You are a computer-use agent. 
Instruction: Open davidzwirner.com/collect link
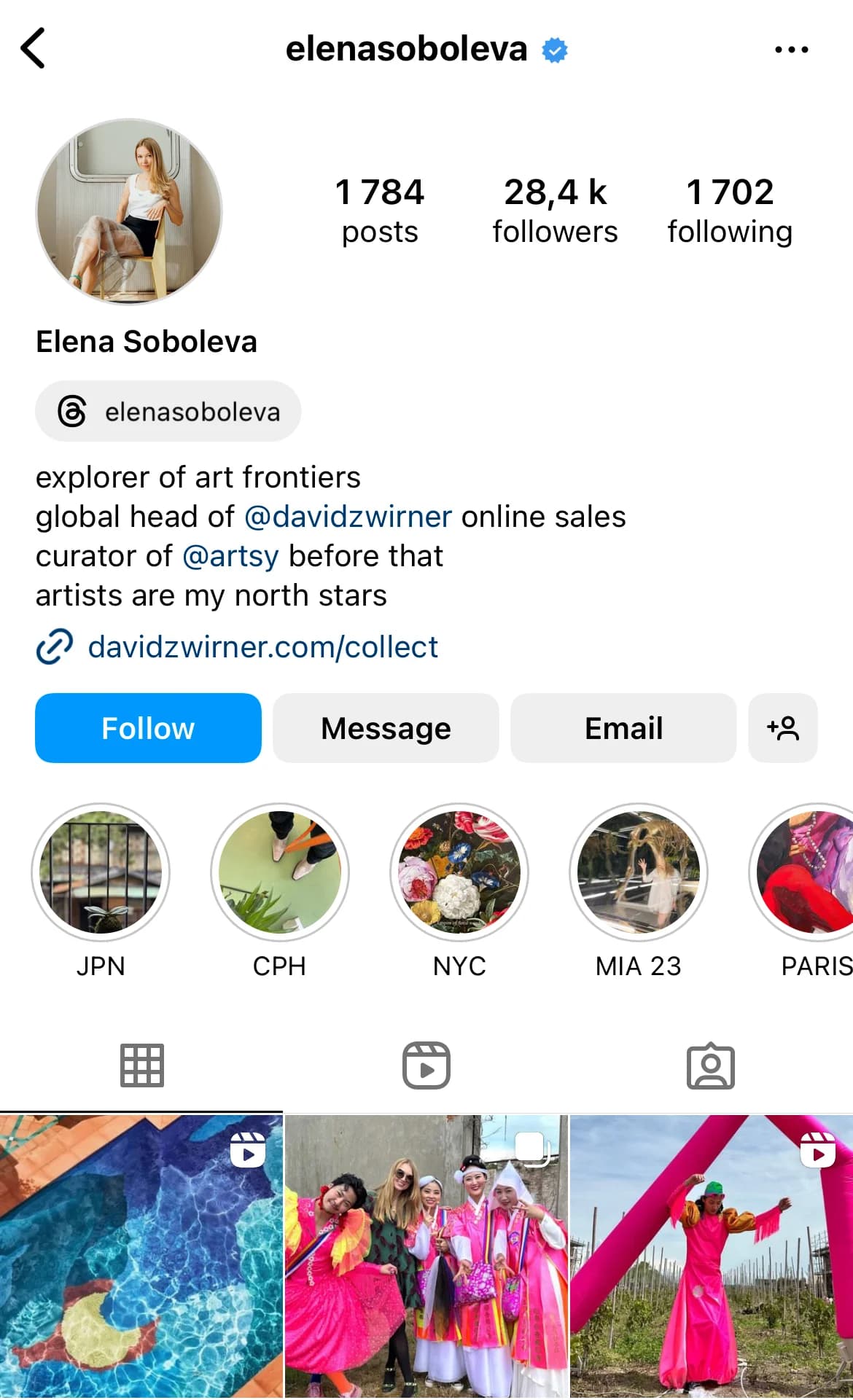[x=262, y=646]
